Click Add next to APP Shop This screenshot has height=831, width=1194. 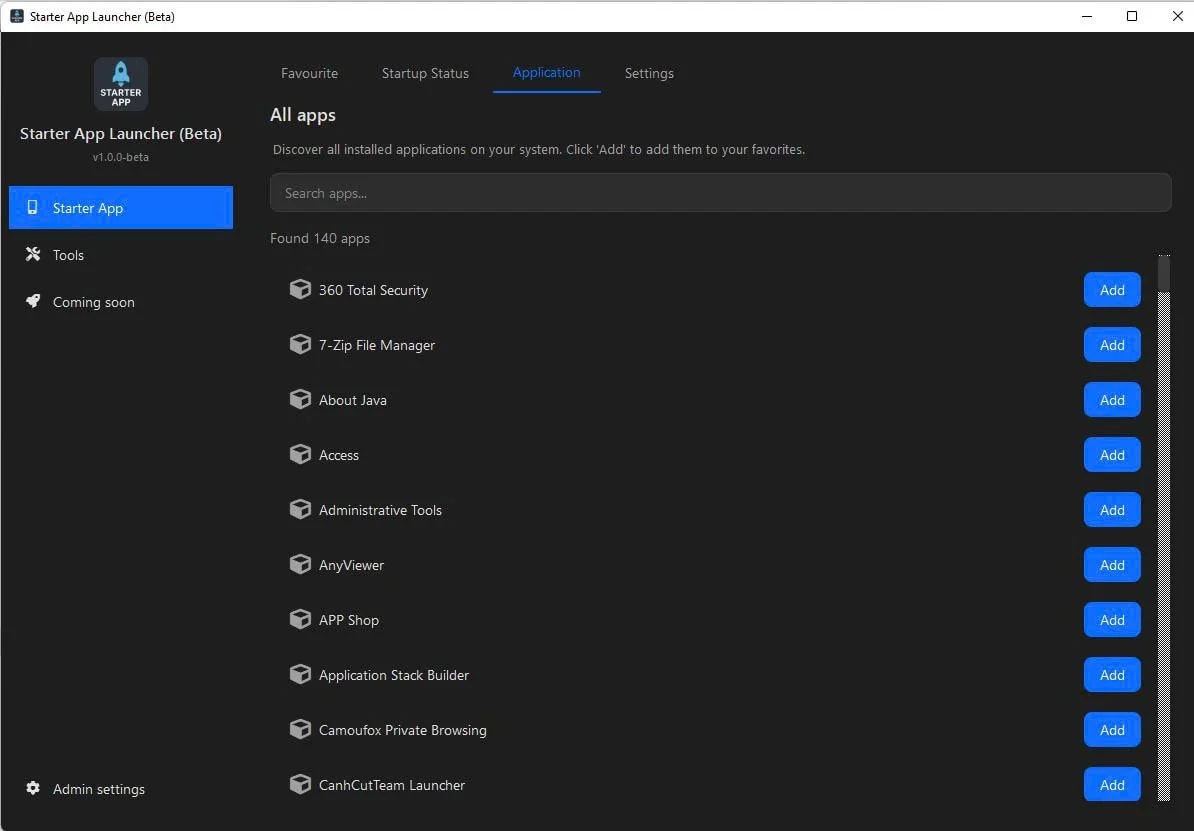point(1111,619)
